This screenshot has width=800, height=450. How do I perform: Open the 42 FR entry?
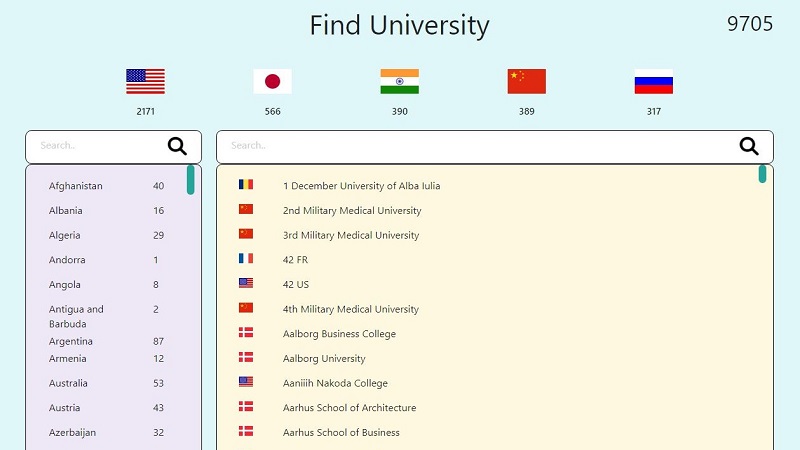(x=295, y=260)
